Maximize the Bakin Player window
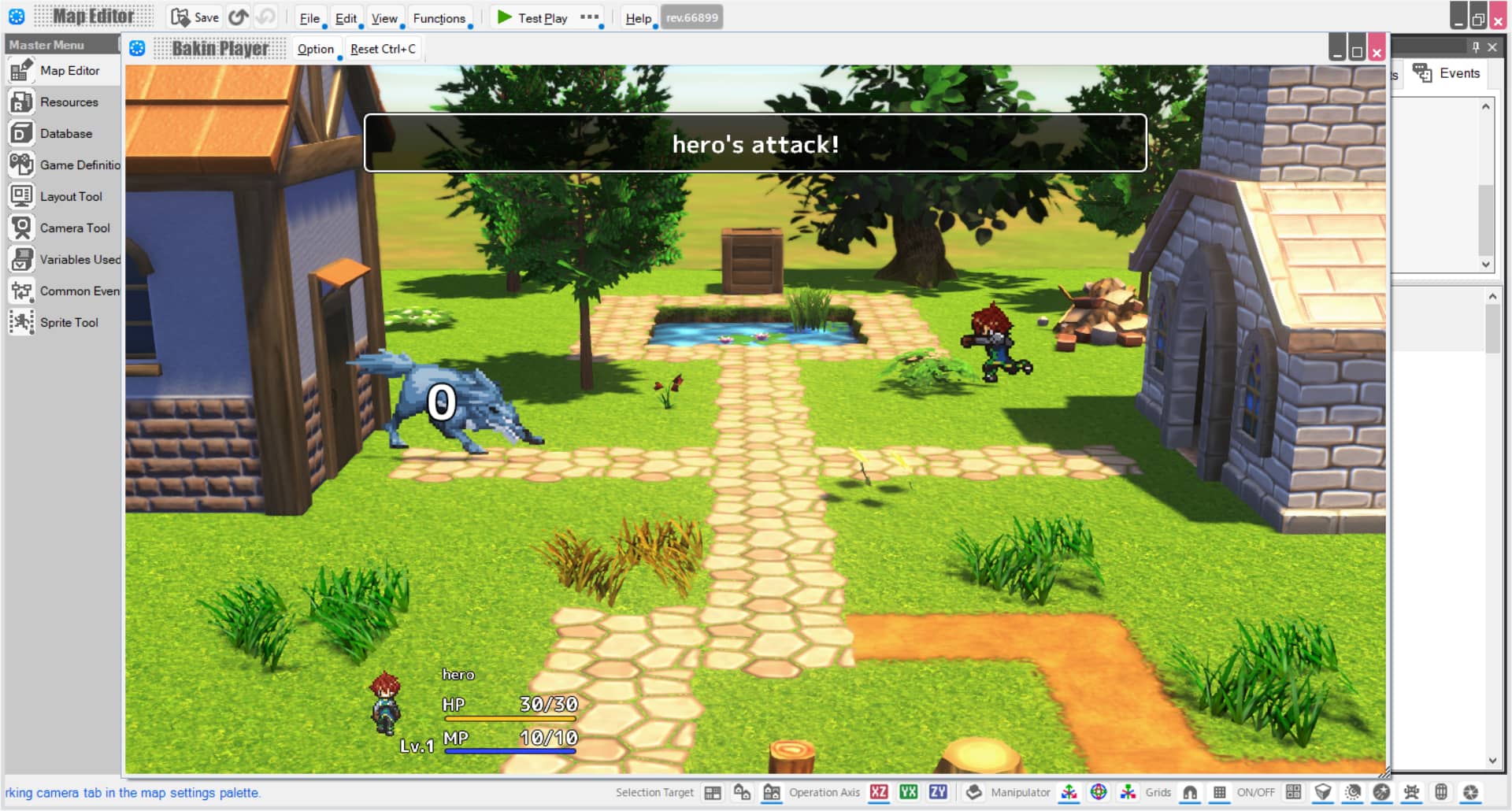This screenshot has height=811, width=1512. [1356, 48]
